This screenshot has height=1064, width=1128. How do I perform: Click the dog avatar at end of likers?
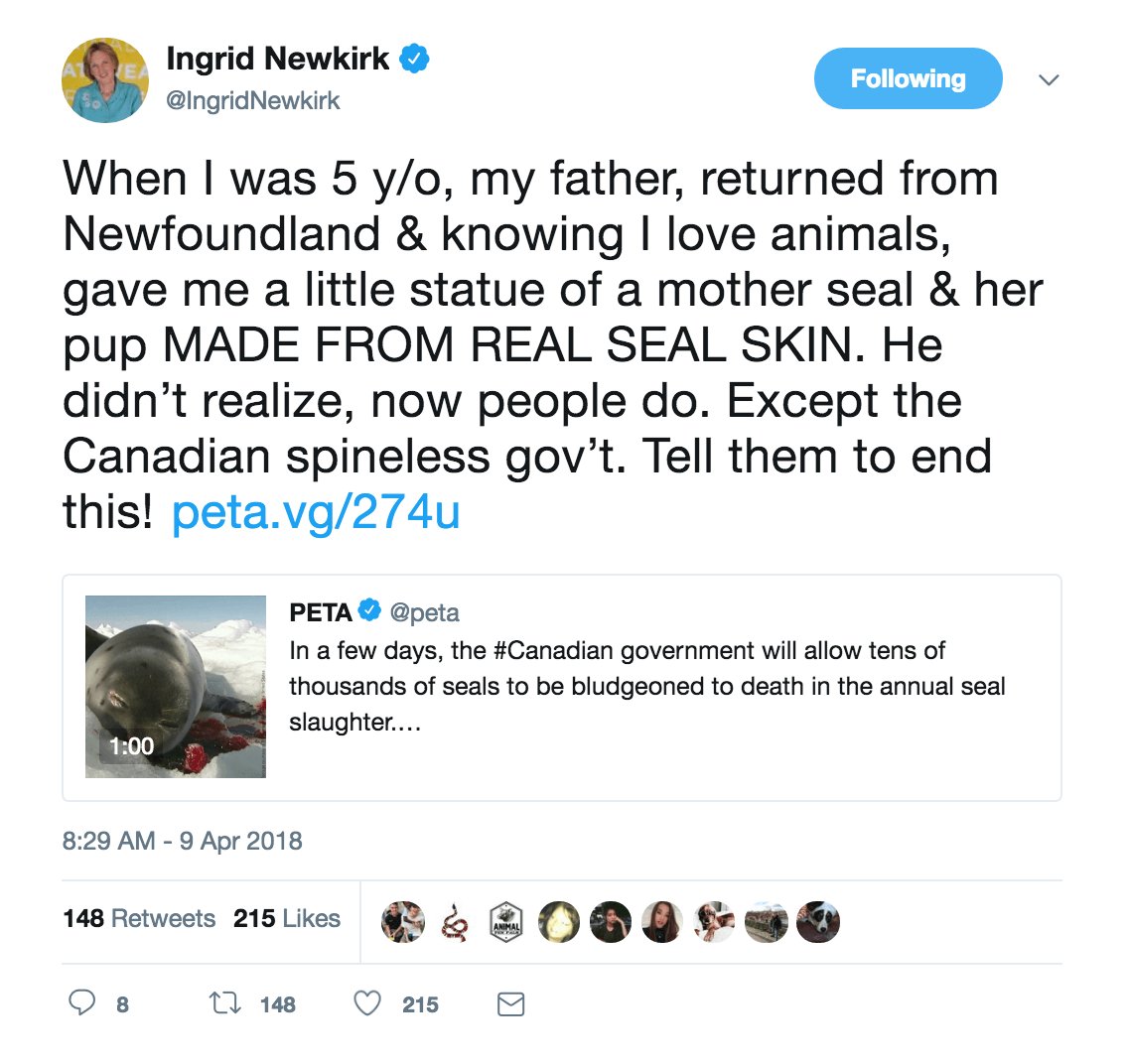click(818, 922)
